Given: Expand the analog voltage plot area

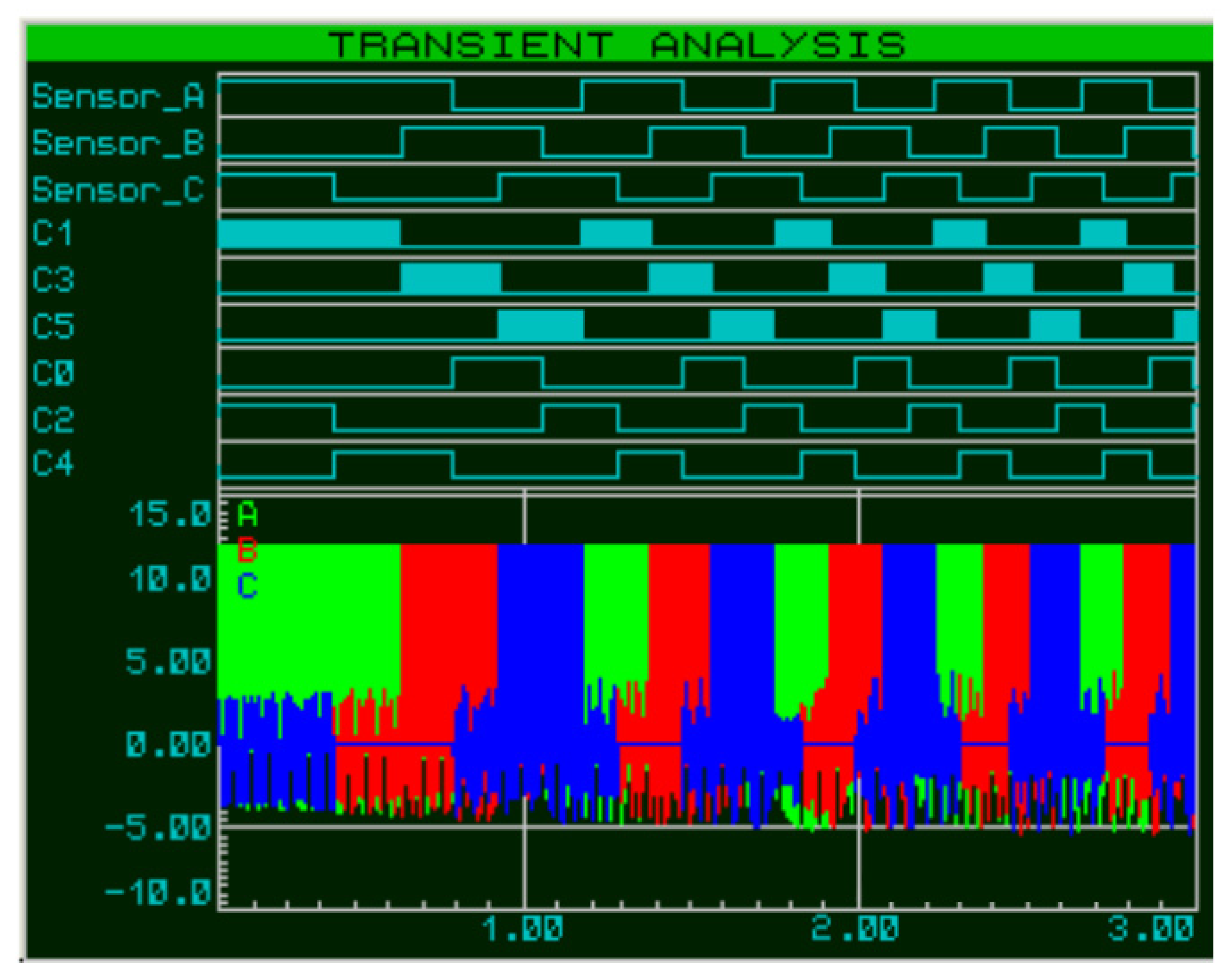Looking at the screenshot, I should point(685,685).
